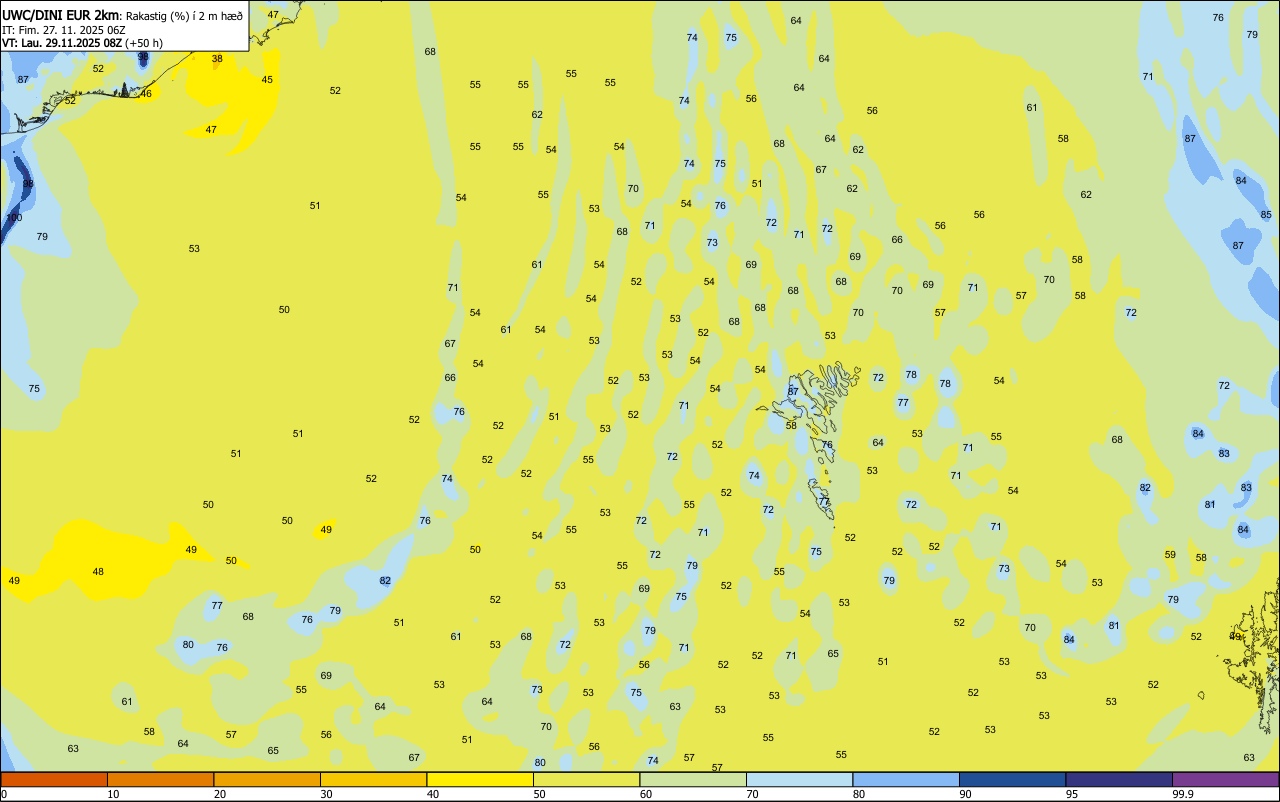
Task: Click the humidity value '100' on the map
Action: pyautogui.click(x=14, y=217)
